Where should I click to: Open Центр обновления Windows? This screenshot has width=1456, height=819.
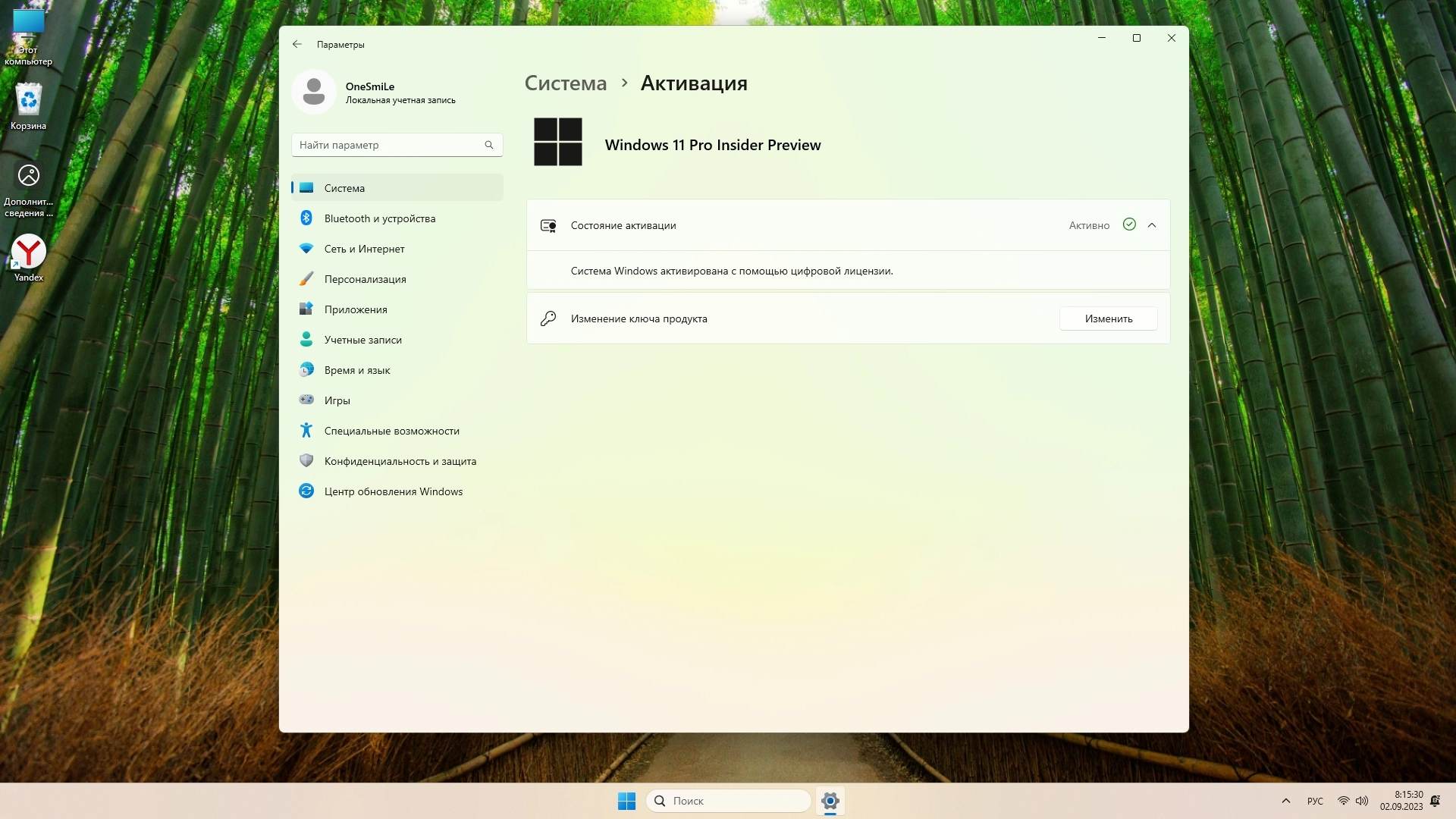[x=393, y=491]
